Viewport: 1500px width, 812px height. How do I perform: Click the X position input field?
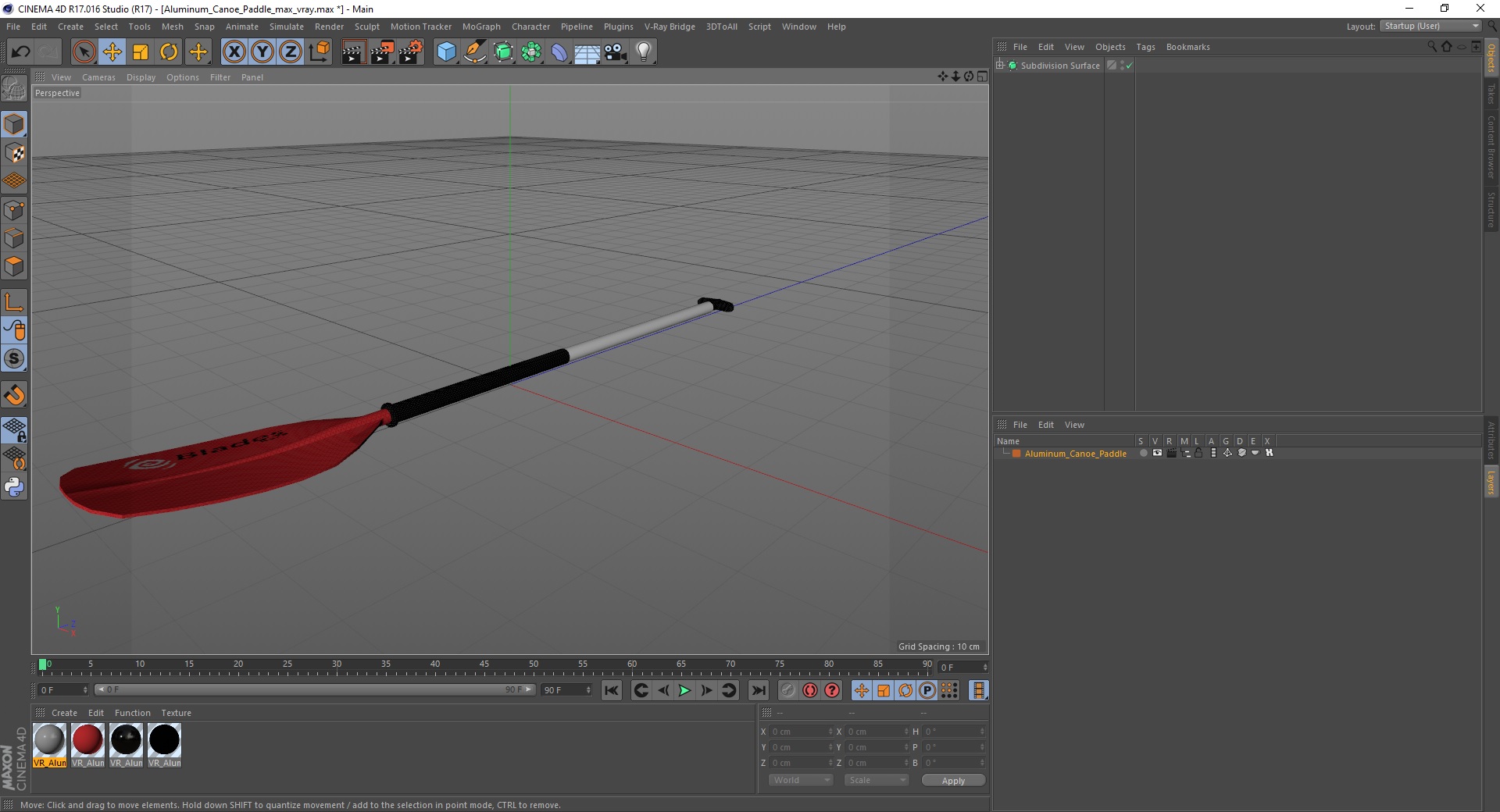point(802,732)
